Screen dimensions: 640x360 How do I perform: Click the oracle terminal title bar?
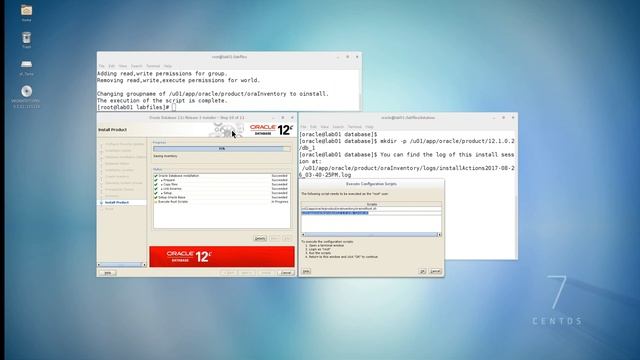point(408,118)
